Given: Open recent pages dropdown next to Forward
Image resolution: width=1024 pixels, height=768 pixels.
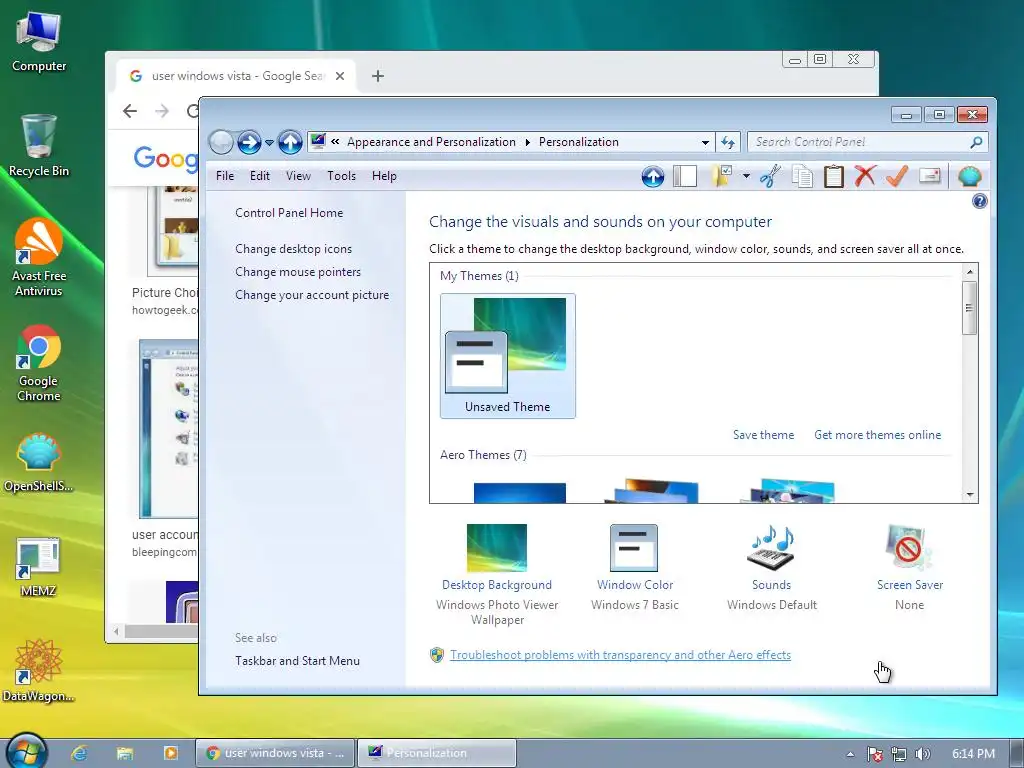Looking at the screenshot, I should pyautogui.click(x=269, y=142).
